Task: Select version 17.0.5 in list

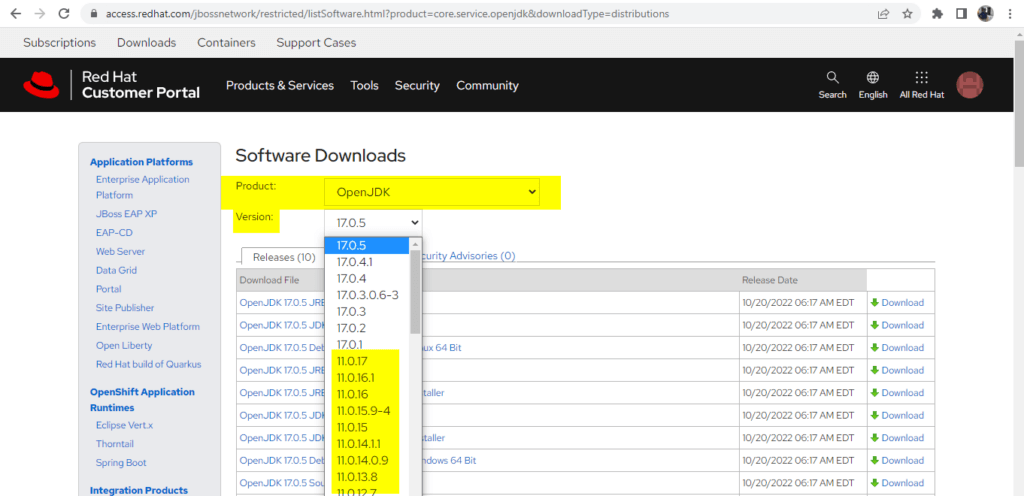Action: pyautogui.click(x=366, y=246)
